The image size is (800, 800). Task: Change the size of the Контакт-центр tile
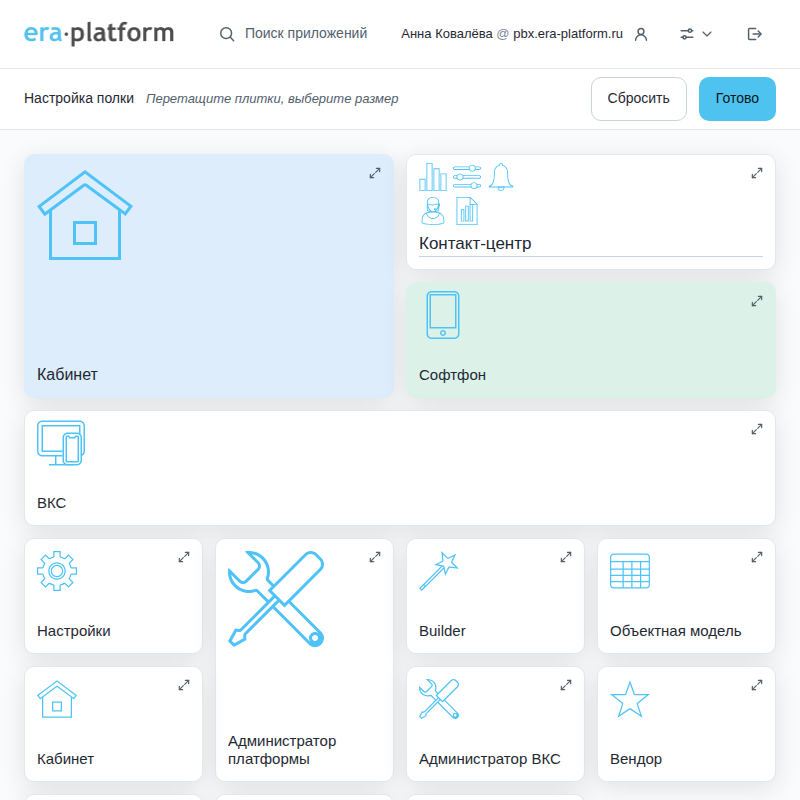click(757, 173)
